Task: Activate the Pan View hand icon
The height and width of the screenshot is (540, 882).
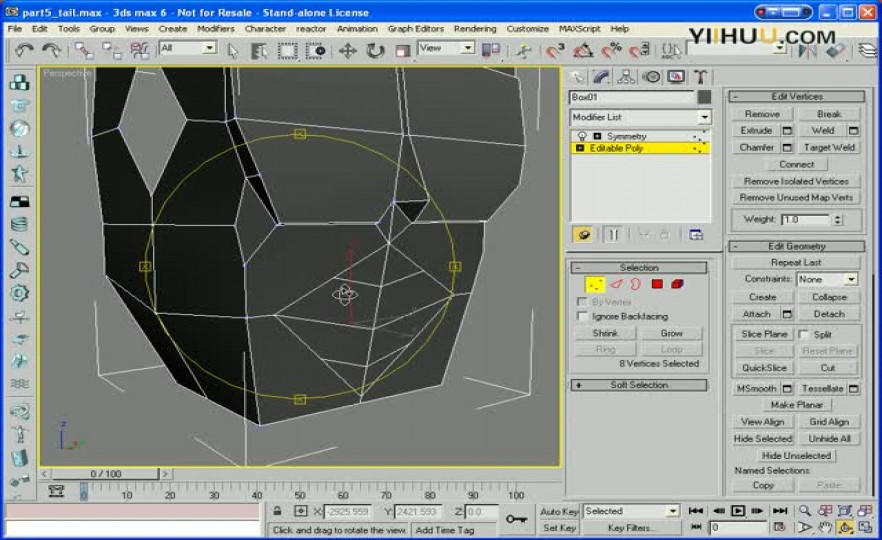Action: 825,527
